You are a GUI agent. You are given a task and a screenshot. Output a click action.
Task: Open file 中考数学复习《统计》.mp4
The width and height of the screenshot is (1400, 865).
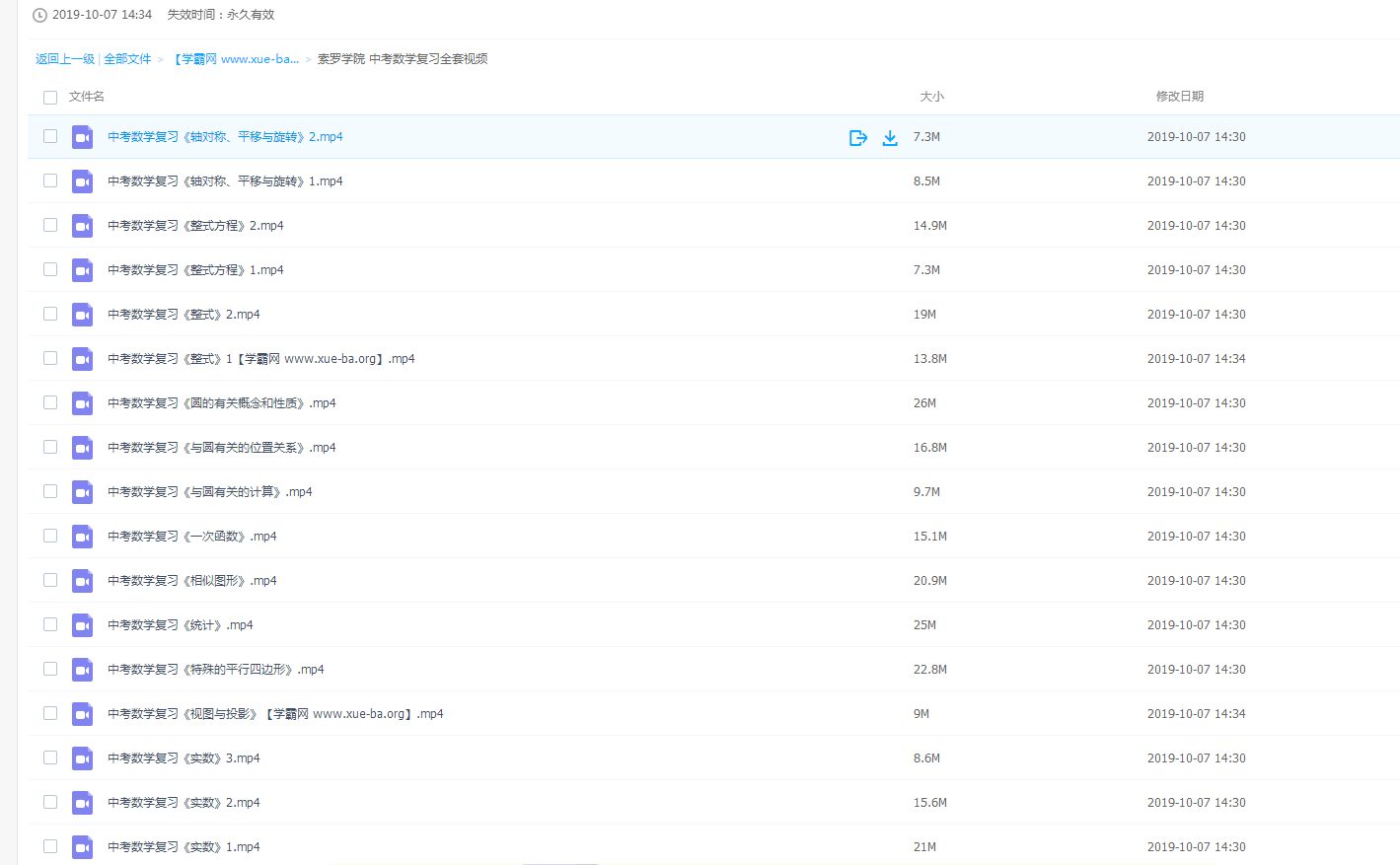tap(181, 625)
